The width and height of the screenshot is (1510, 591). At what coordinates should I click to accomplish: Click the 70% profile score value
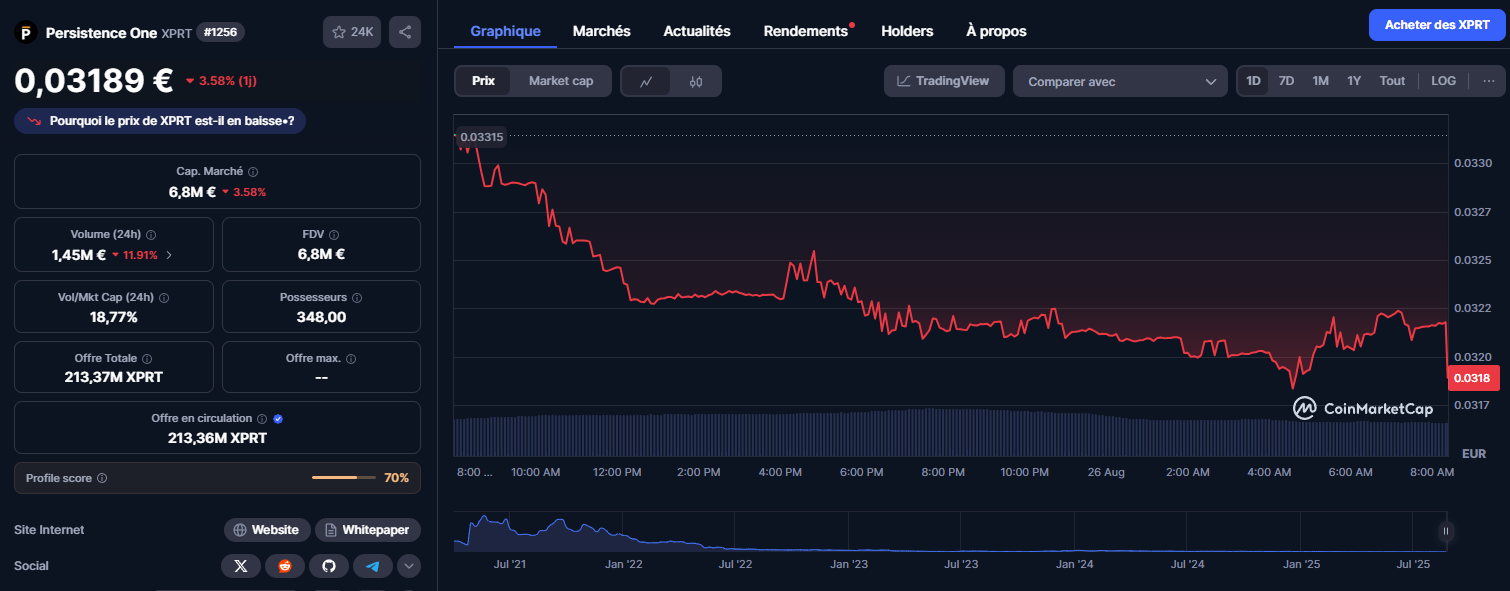click(396, 478)
